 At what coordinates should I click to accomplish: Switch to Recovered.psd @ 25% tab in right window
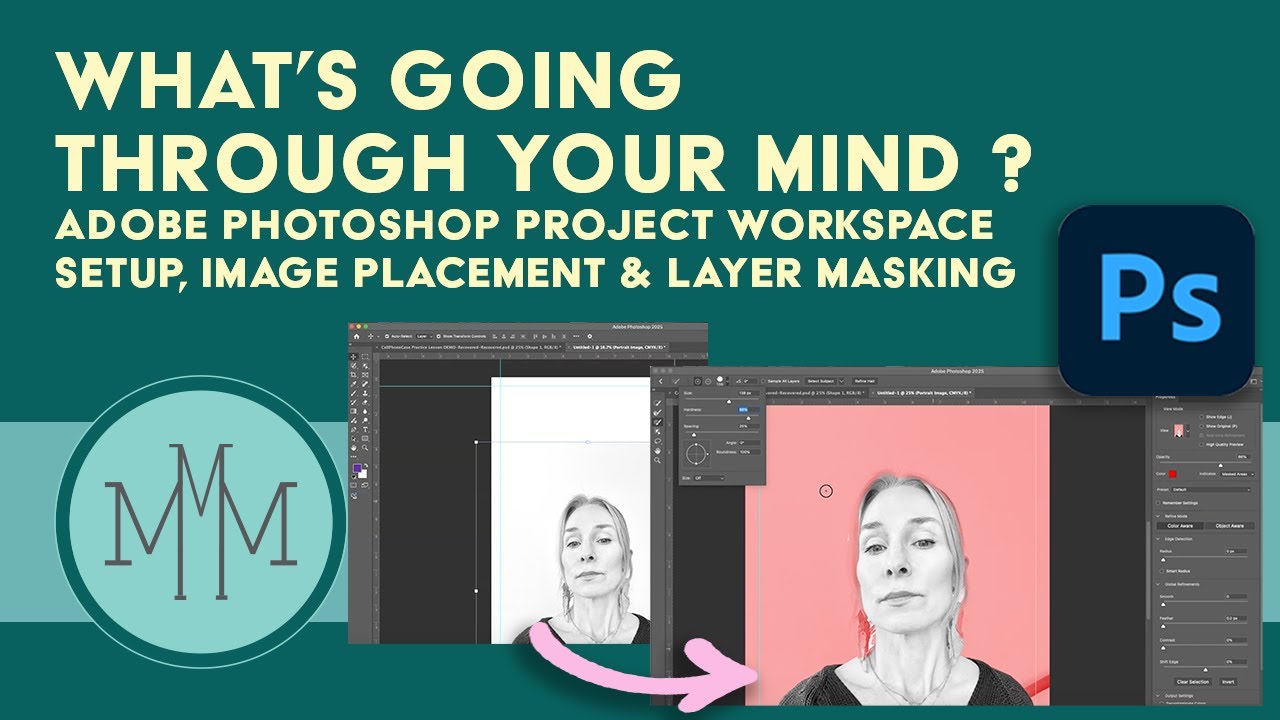[x=814, y=393]
